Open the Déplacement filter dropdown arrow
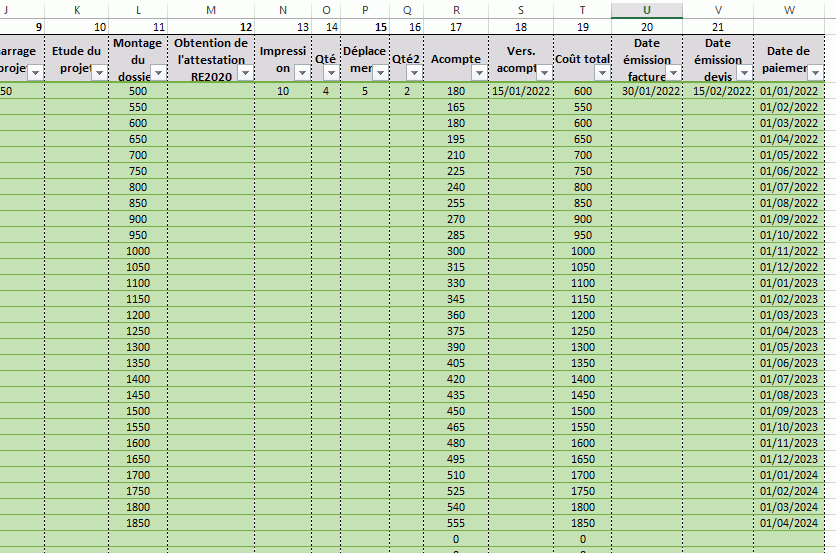Viewport: 836px width, 553px height. tap(380, 73)
